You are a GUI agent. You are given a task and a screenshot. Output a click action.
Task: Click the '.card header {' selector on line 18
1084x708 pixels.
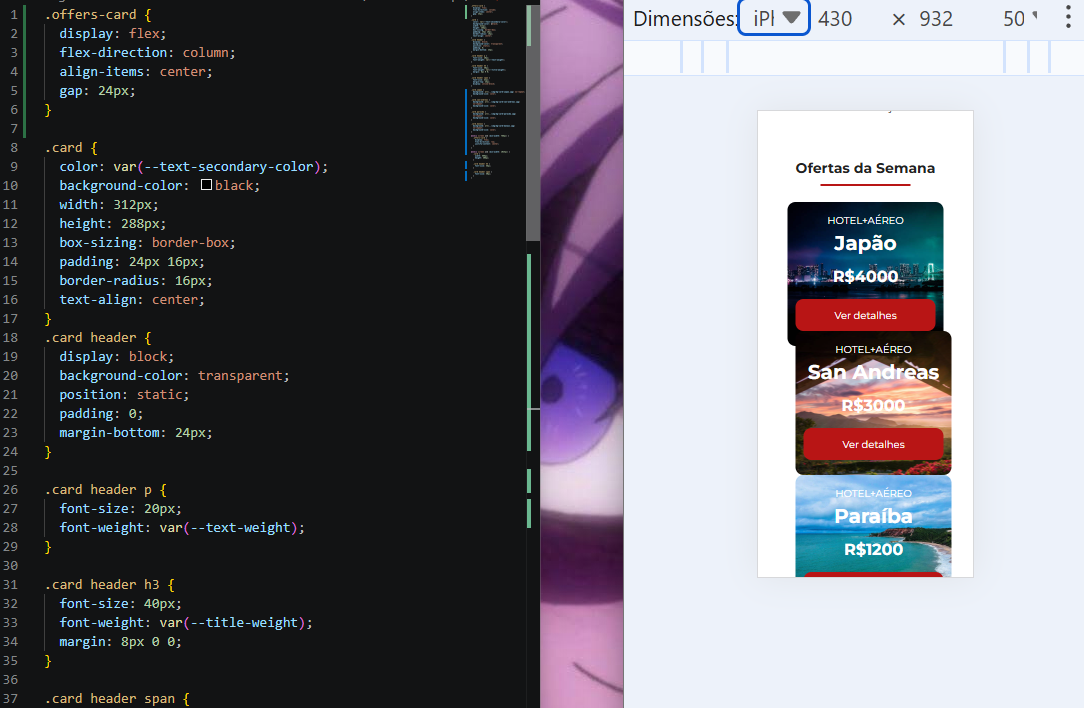pyautogui.click(x=98, y=337)
